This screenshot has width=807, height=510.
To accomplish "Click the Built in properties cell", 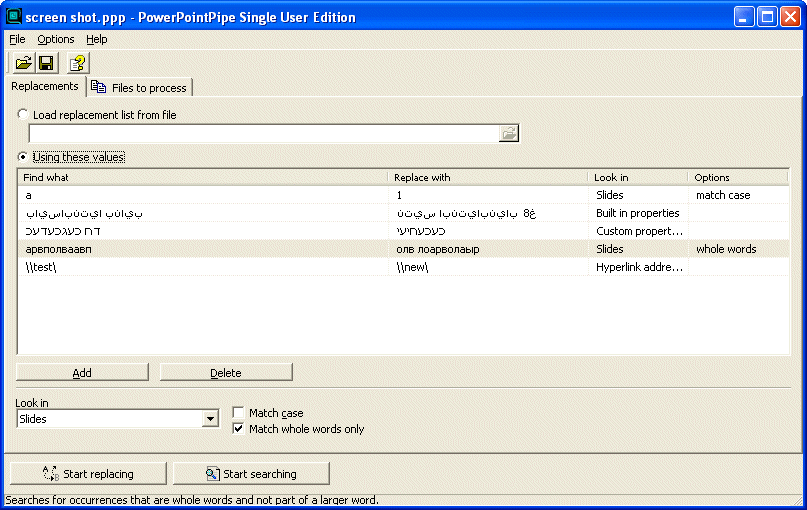I will 638,213.
